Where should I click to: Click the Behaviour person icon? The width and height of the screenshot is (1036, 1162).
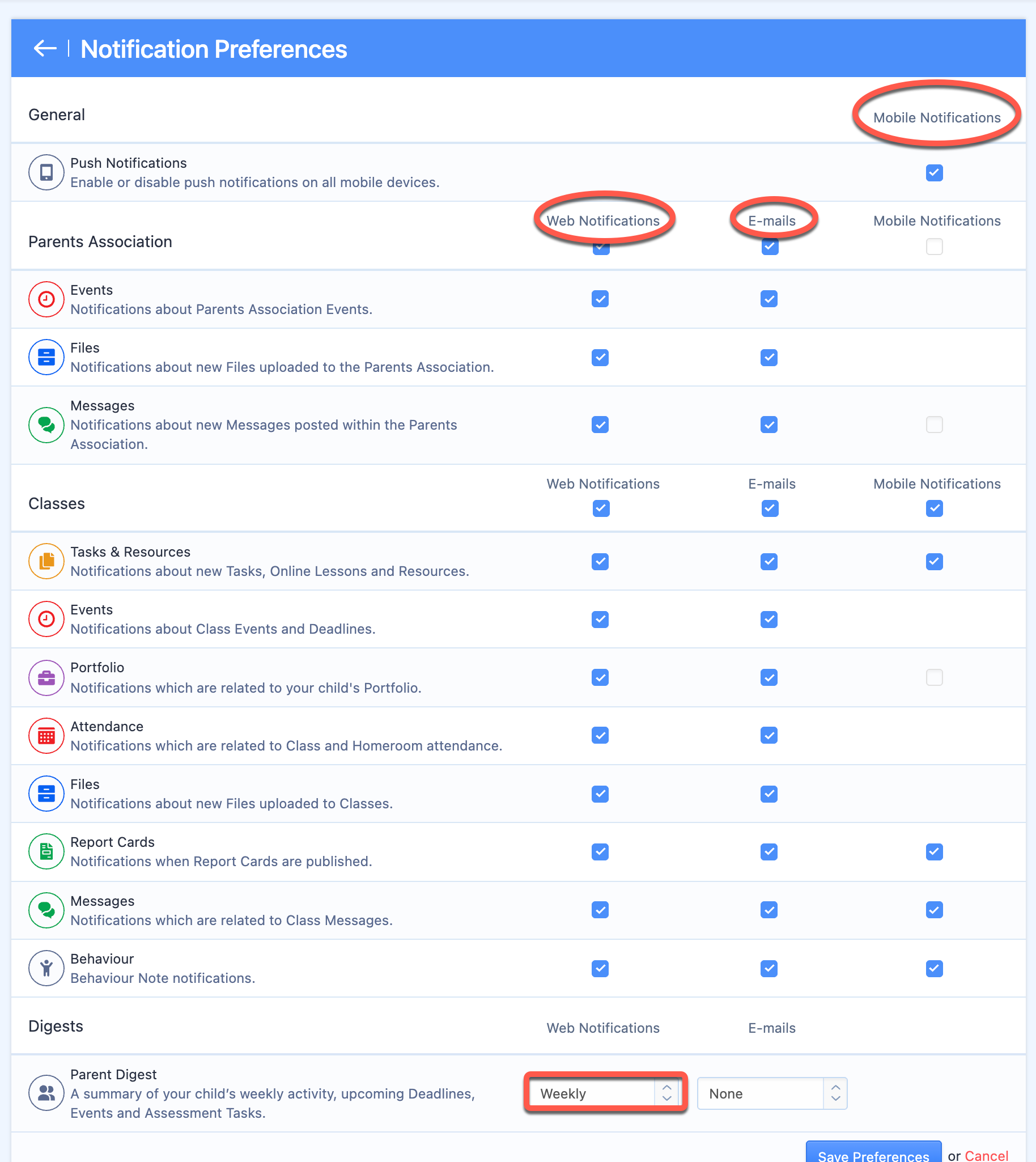point(46,968)
